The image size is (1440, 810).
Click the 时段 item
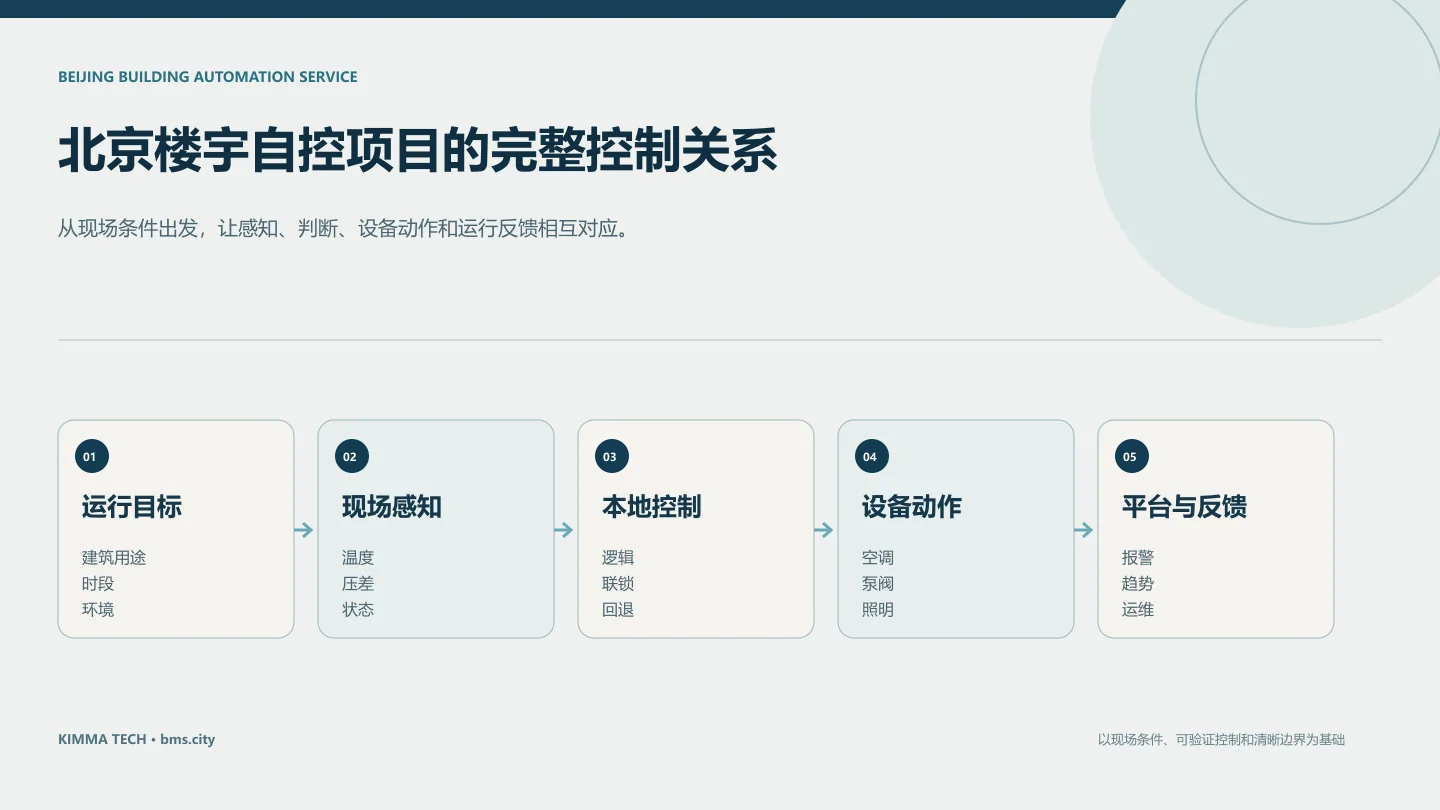98,584
